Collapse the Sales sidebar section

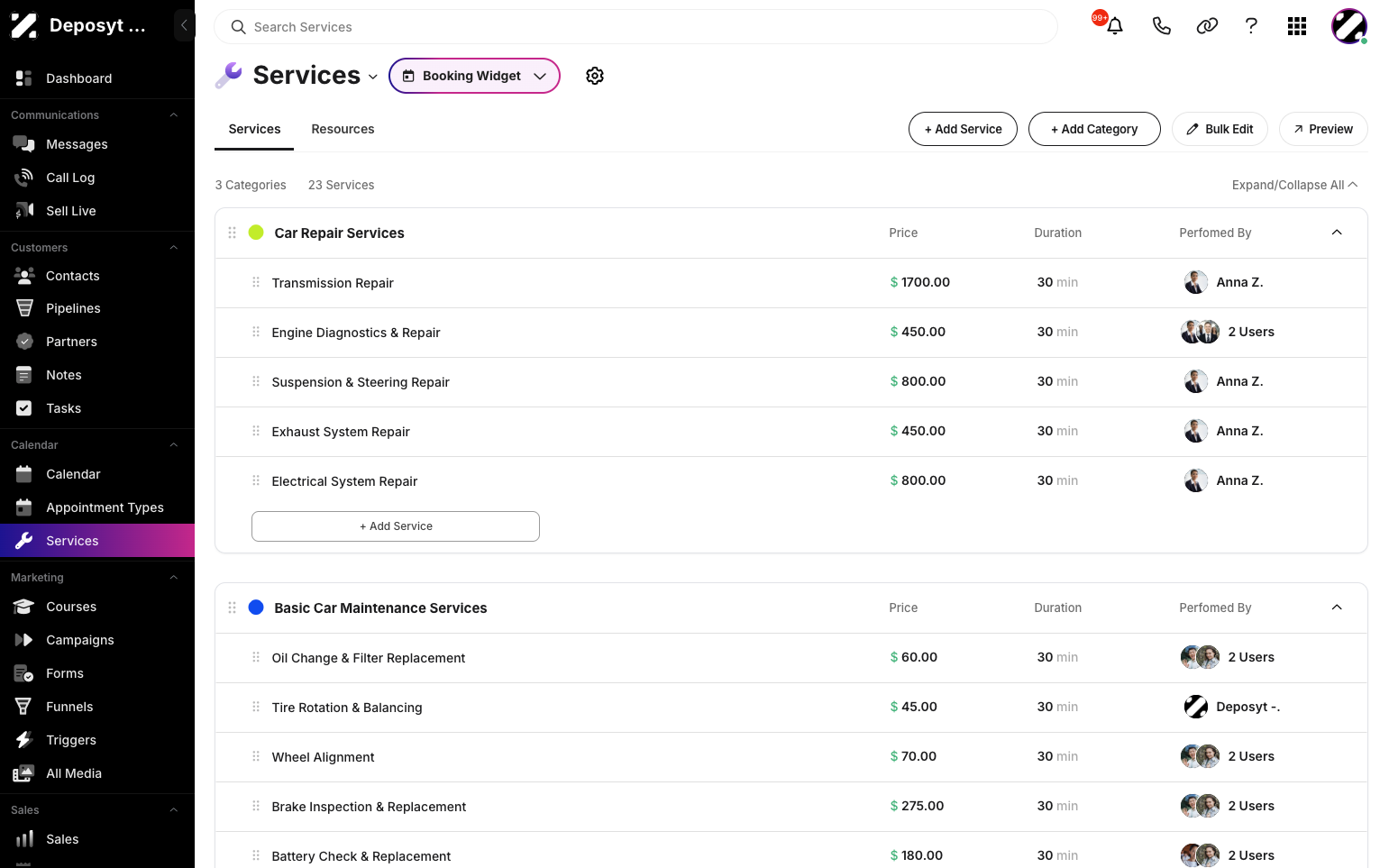(x=174, y=810)
